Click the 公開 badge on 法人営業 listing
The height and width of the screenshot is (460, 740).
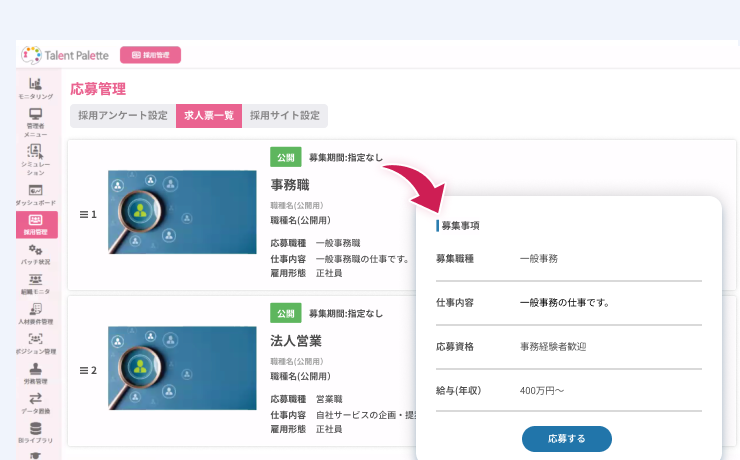(x=286, y=313)
